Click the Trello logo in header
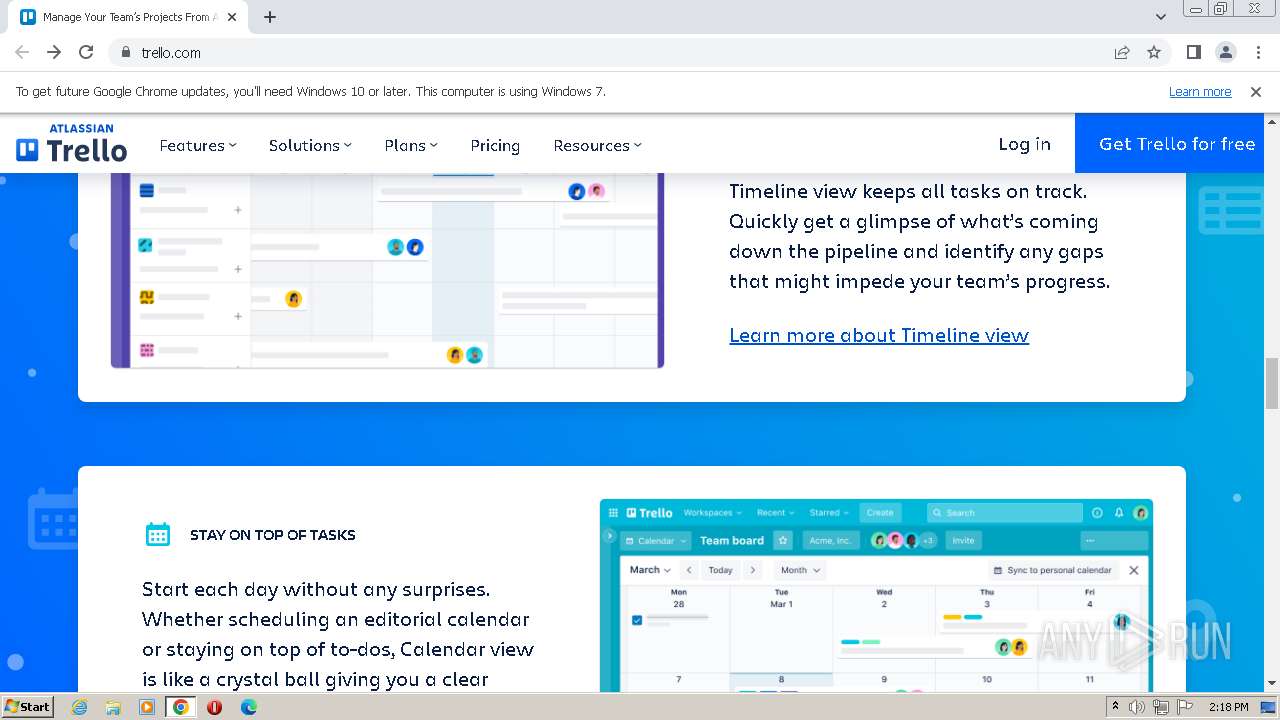 point(71,143)
